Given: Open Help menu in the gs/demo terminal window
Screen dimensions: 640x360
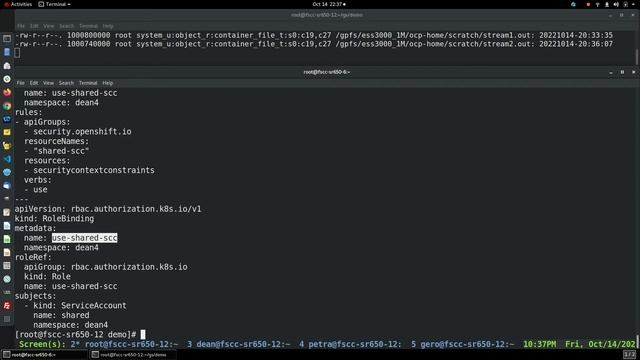Looking at the screenshot, I should (x=108, y=26).
